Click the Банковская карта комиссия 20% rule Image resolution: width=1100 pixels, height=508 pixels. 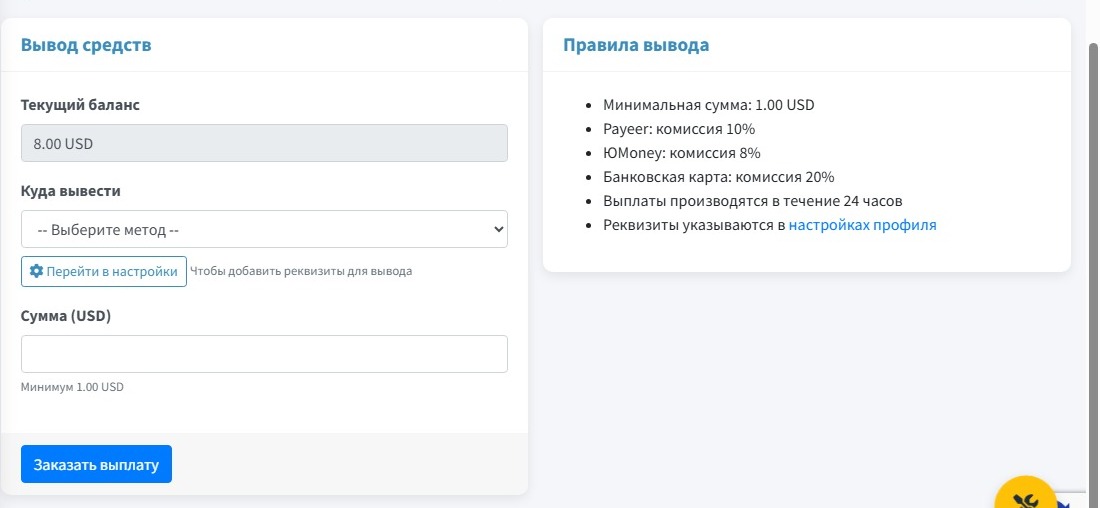click(718, 177)
